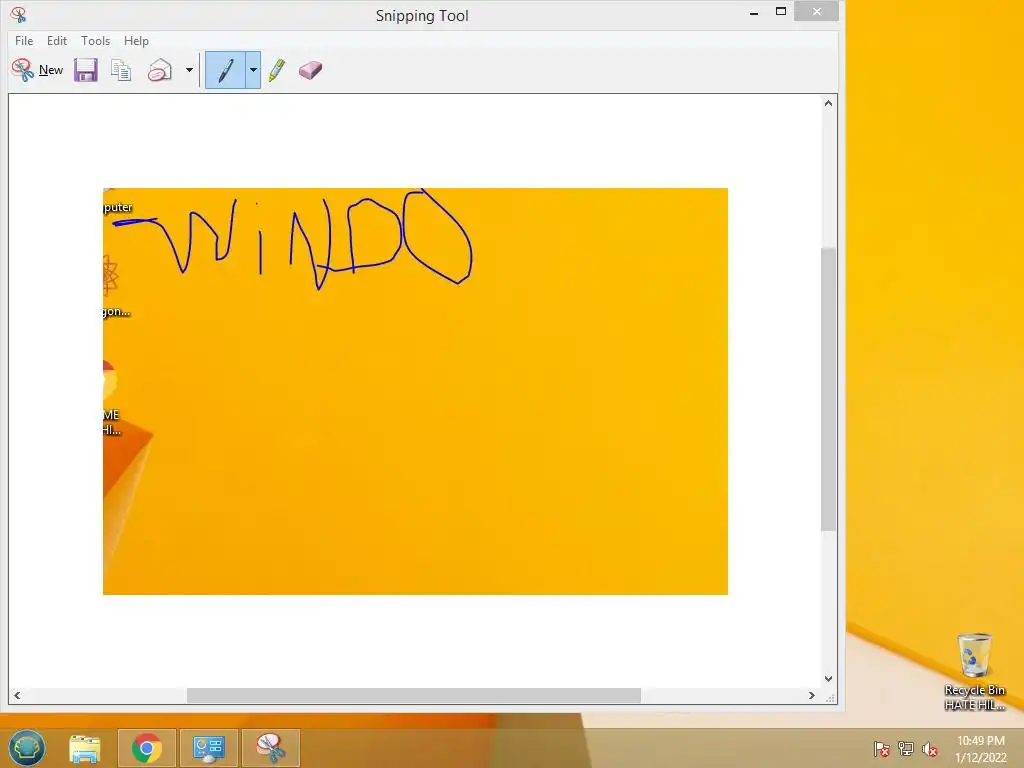The height and width of the screenshot is (768, 1024).
Task: Open the Pen options dropdown arrow
Action: point(253,70)
